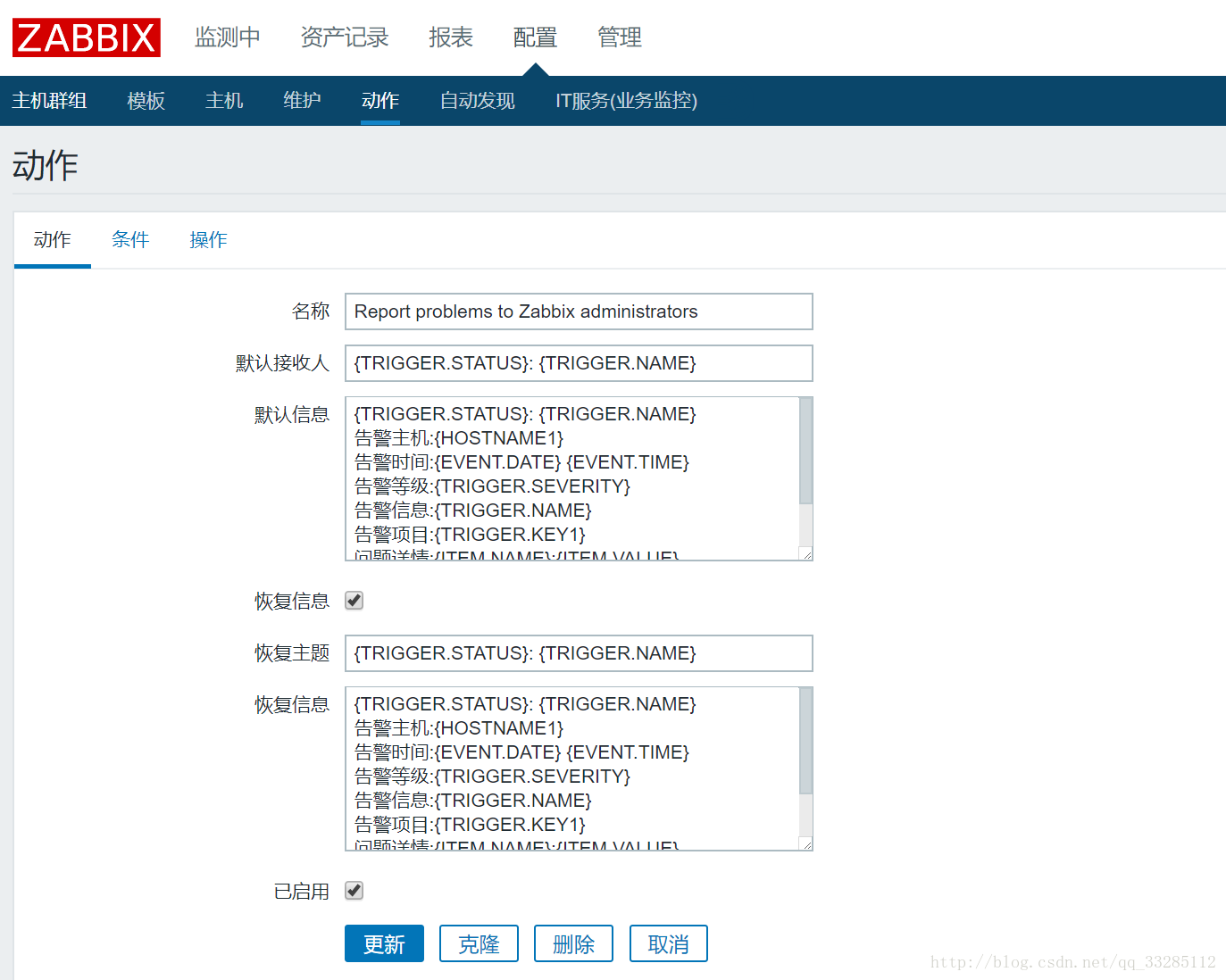Go to 模板 submenu

pos(146,101)
